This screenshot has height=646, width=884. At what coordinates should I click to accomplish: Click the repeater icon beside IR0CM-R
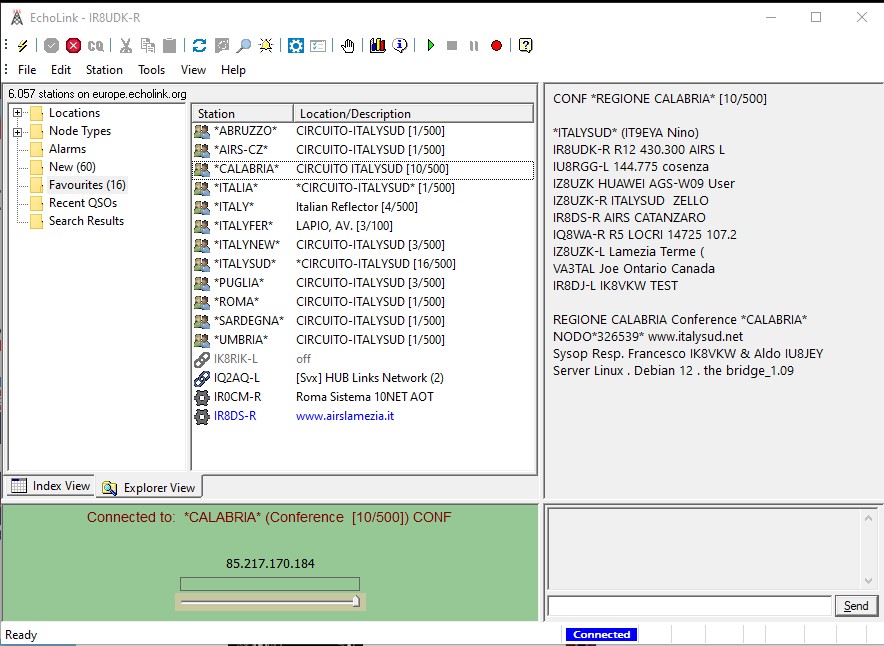pyautogui.click(x=202, y=397)
